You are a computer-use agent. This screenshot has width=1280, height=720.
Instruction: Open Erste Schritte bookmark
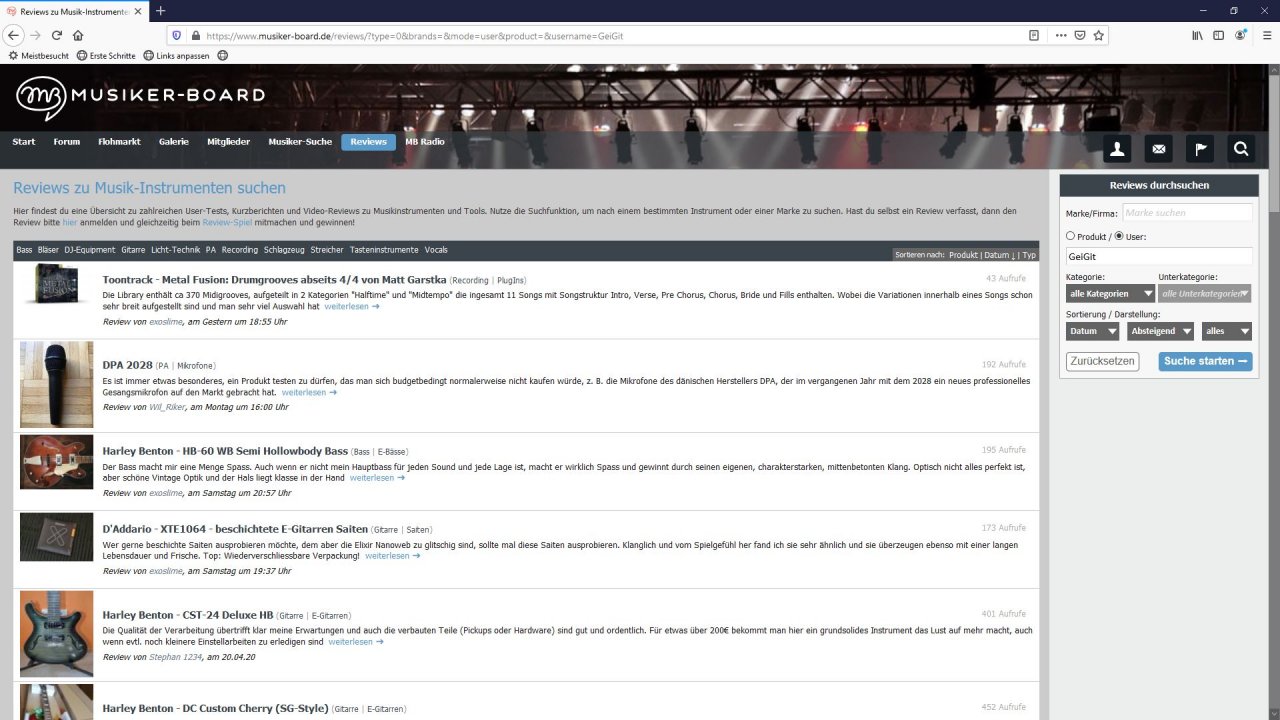(x=106, y=56)
